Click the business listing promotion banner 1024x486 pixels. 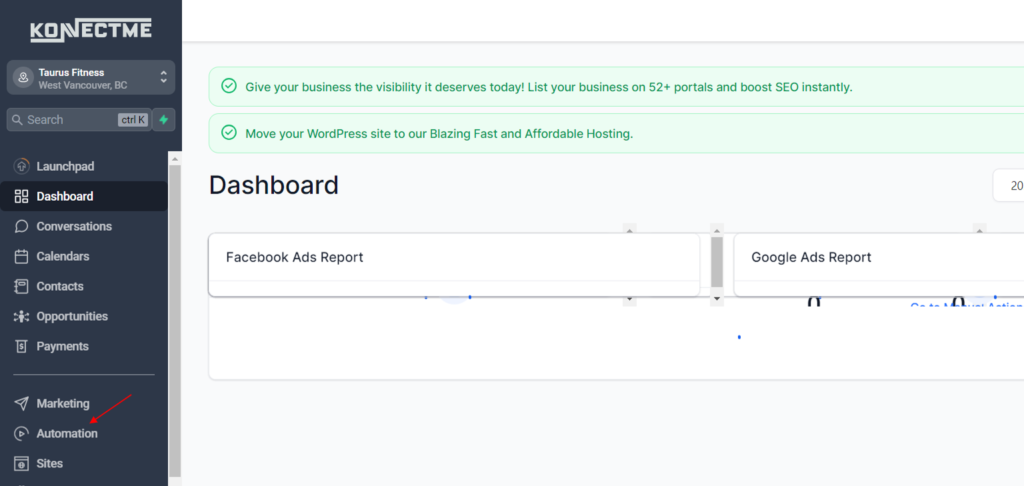point(548,87)
